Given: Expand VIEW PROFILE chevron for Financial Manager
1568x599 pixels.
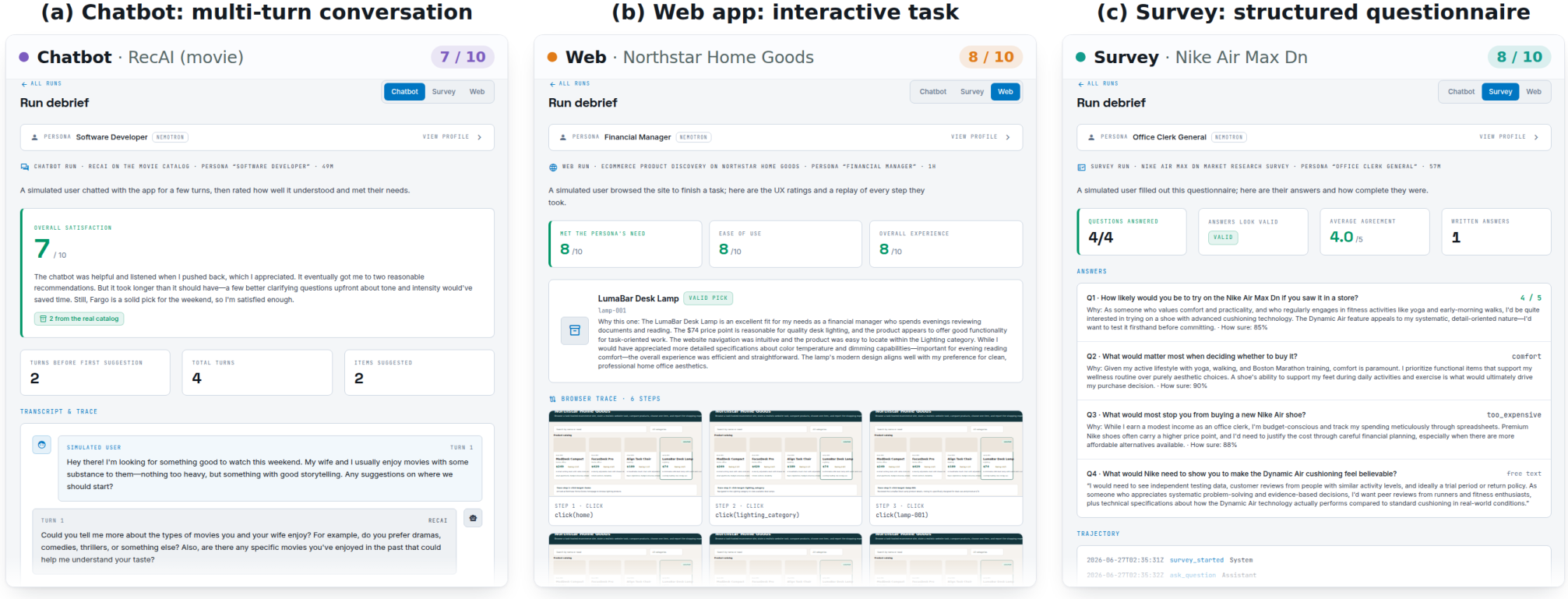Looking at the screenshot, I should coord(1008,137).
